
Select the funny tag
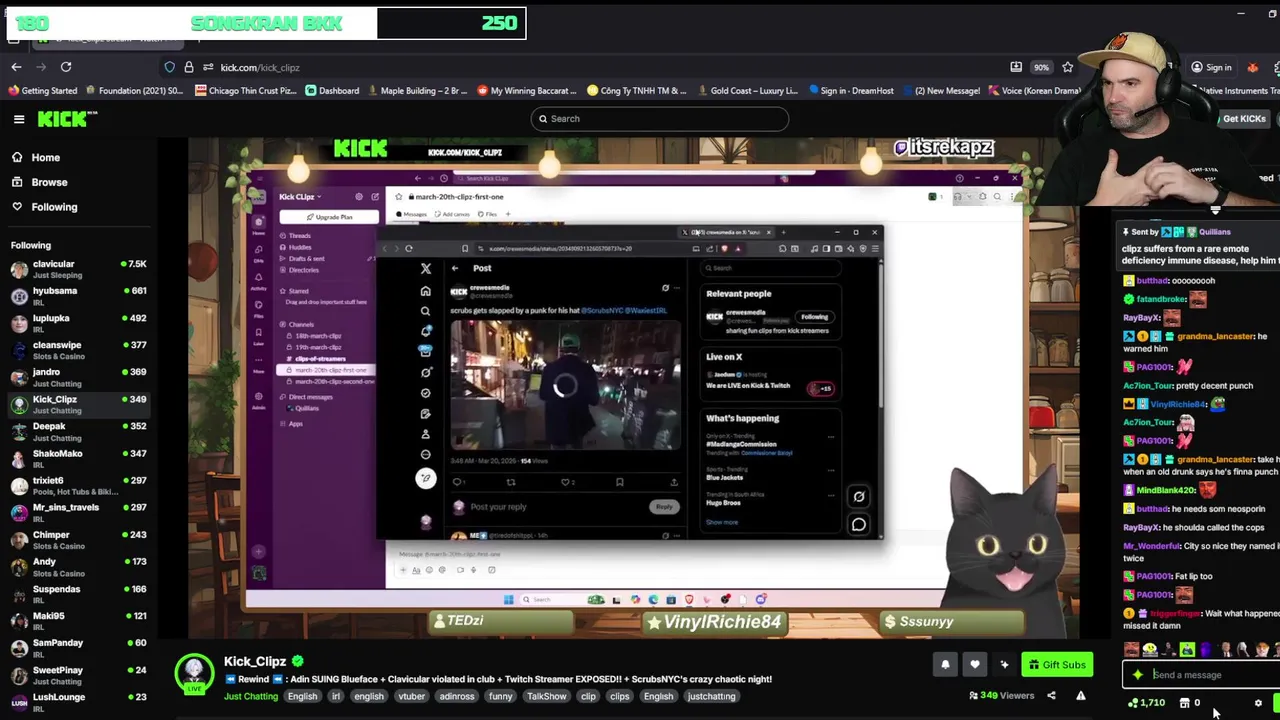501,696
